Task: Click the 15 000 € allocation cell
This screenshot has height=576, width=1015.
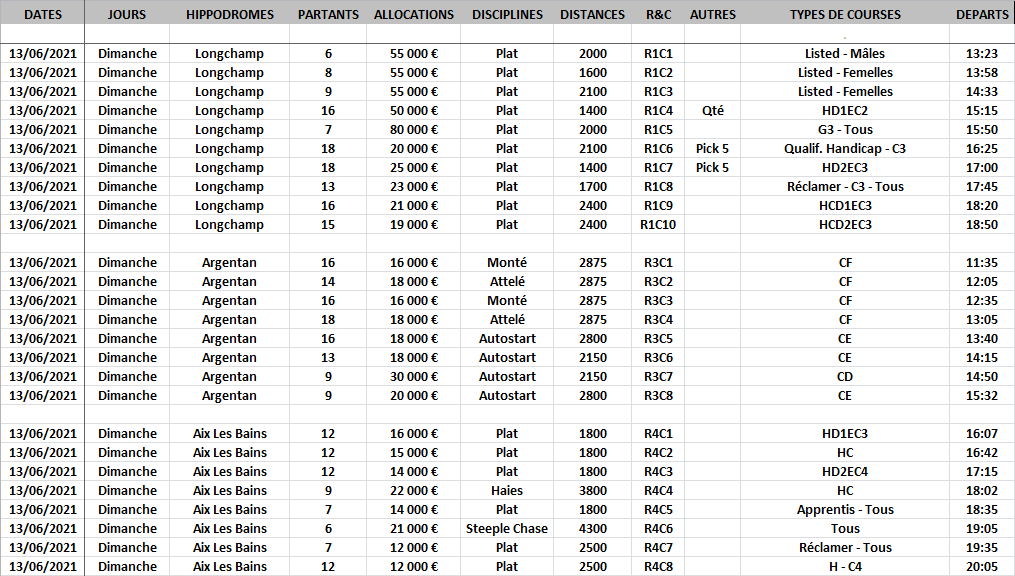Action: 414,452
